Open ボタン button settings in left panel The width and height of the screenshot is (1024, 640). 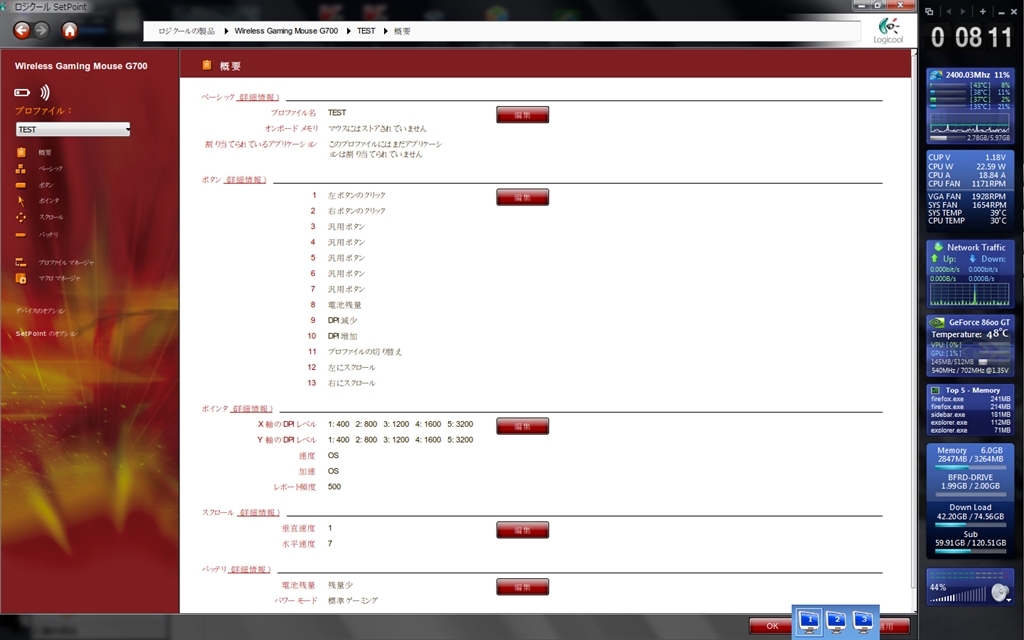click(x=46, y=185)
